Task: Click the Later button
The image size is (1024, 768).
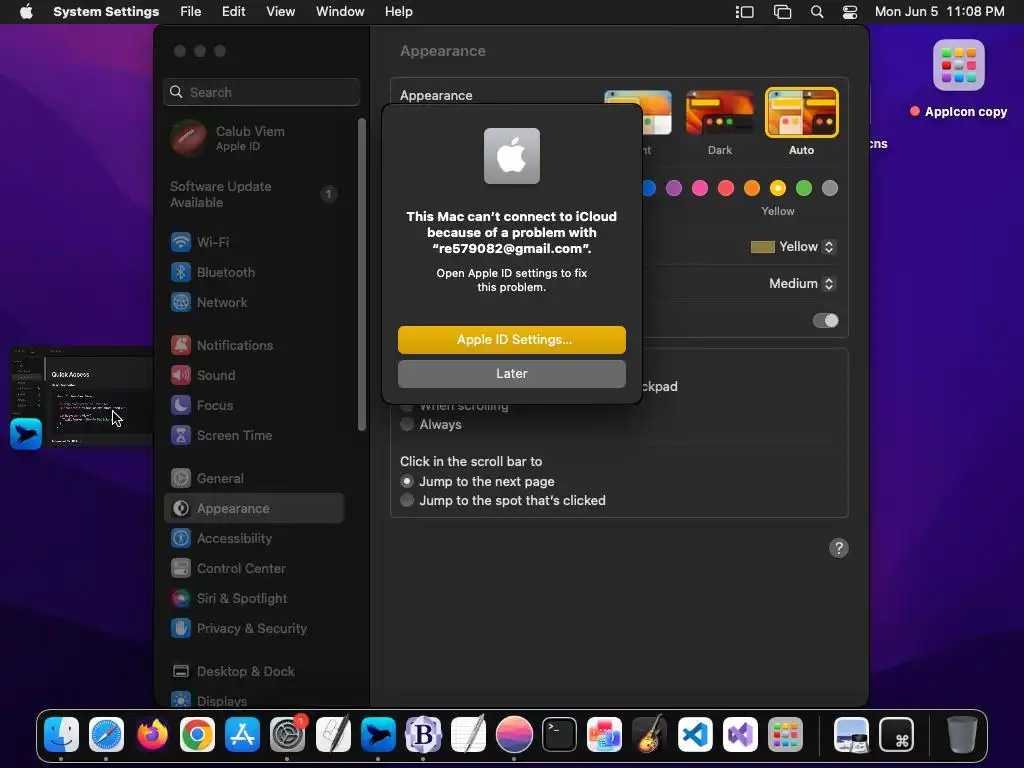Action: (512, 374)
